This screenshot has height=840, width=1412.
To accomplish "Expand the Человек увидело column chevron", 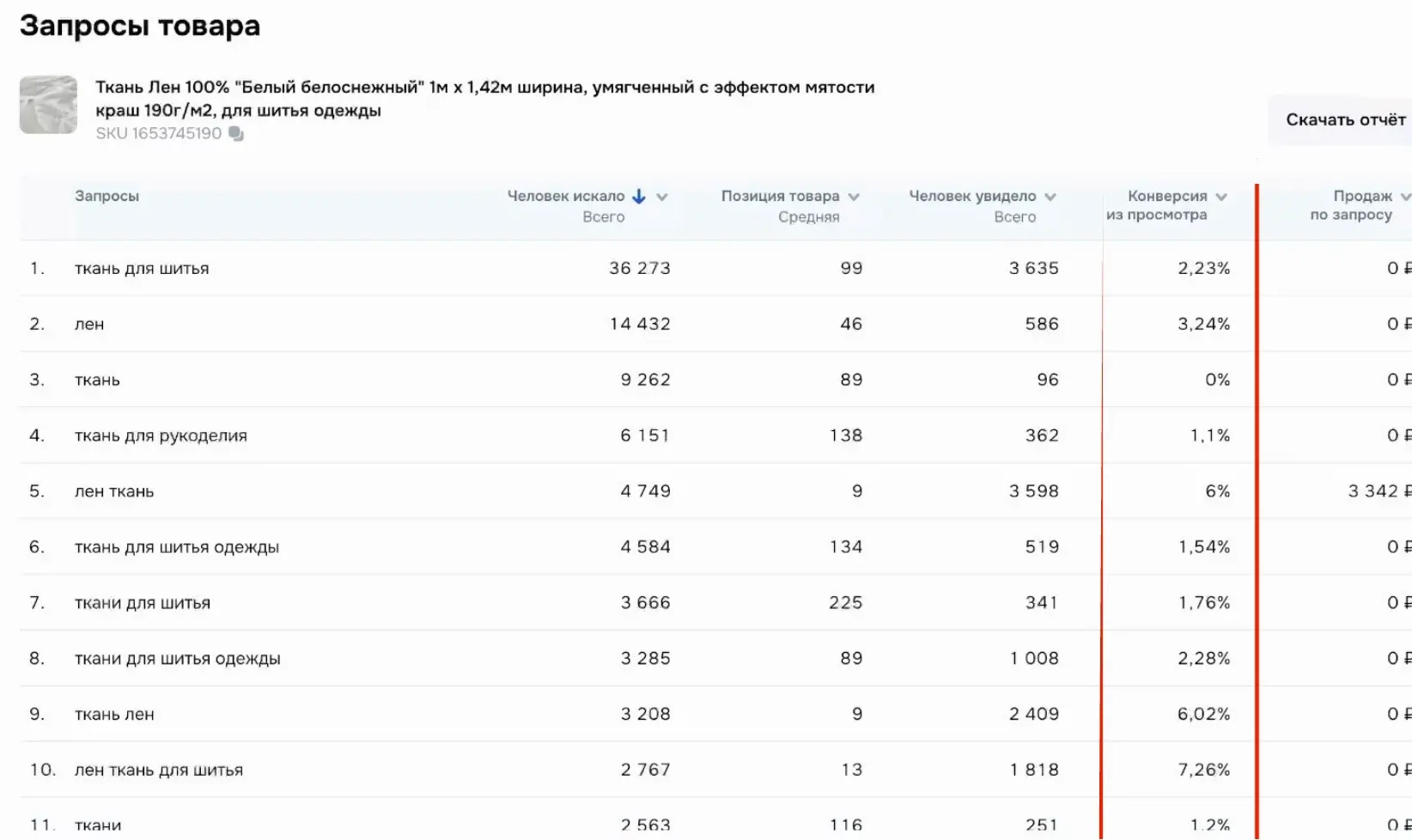I will point(1050,197).
